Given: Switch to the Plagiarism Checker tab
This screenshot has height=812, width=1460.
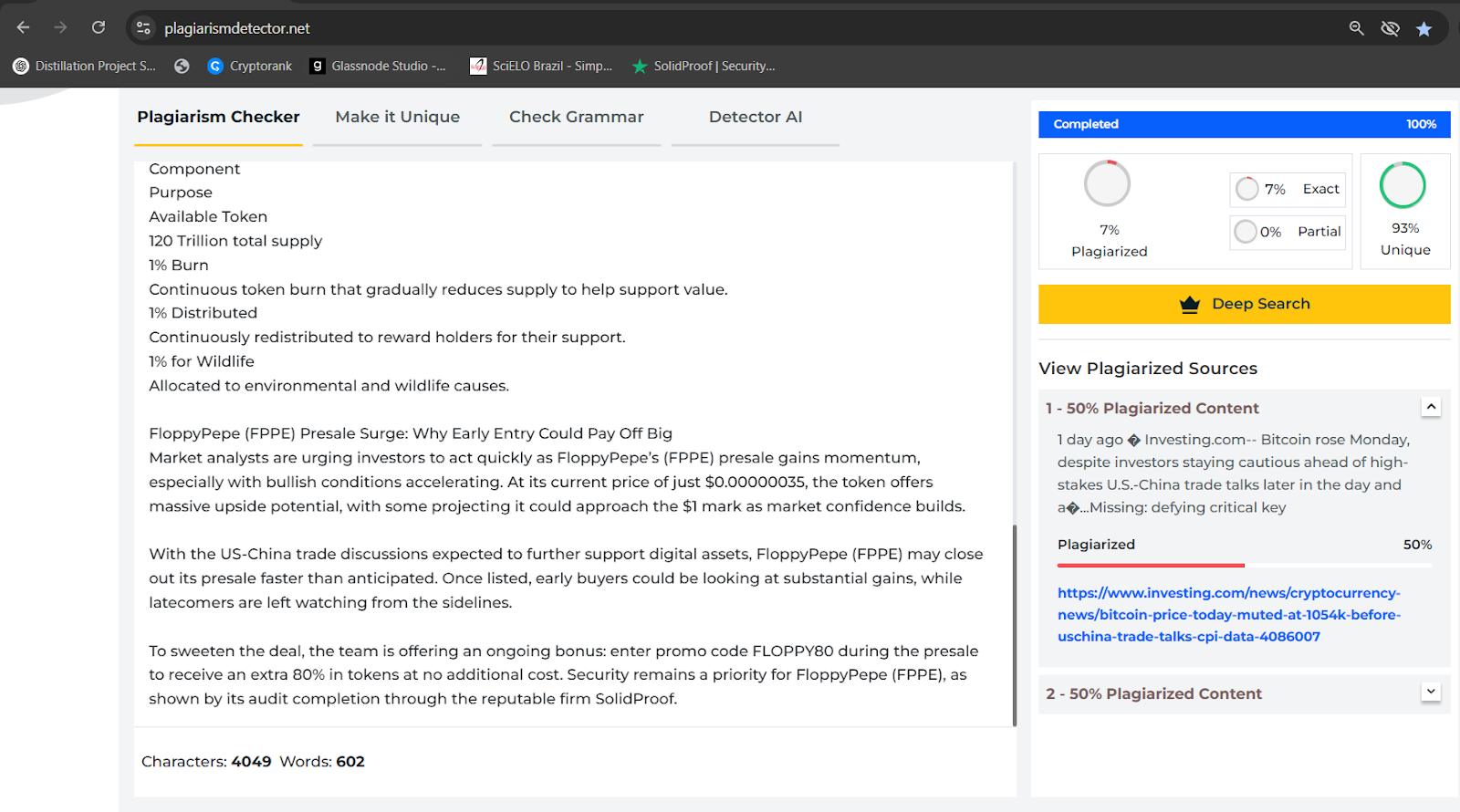Looking at the screenshot, I should [218, 118].
